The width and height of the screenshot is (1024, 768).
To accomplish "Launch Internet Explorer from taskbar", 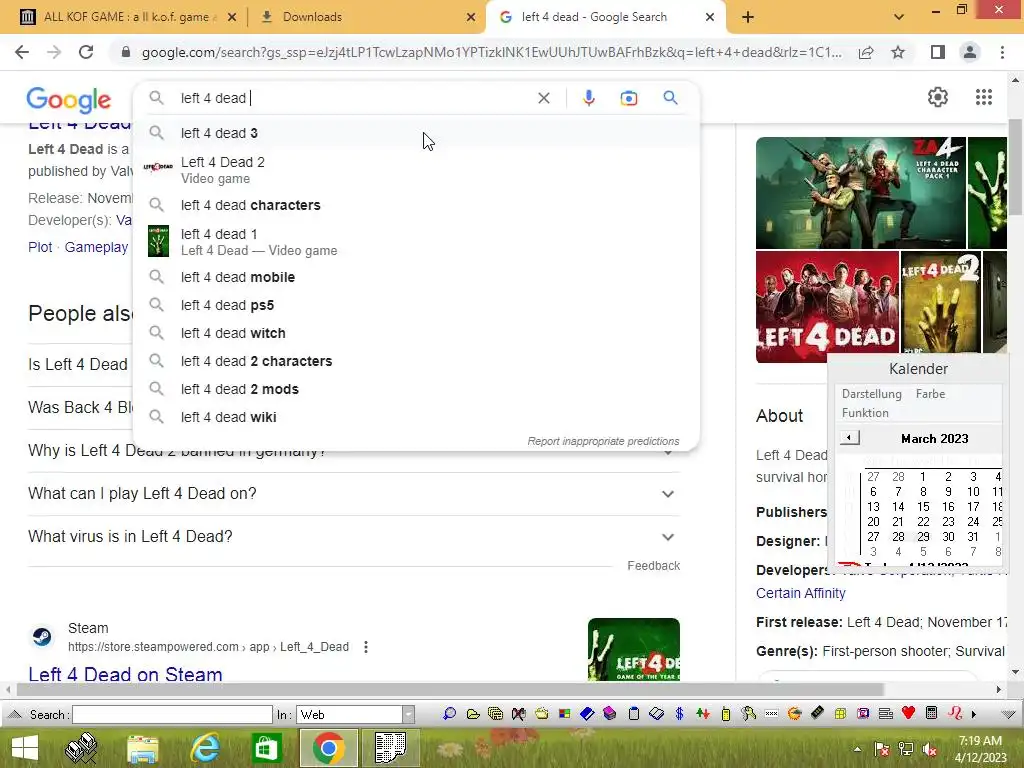I will click(x=205, y=748).
